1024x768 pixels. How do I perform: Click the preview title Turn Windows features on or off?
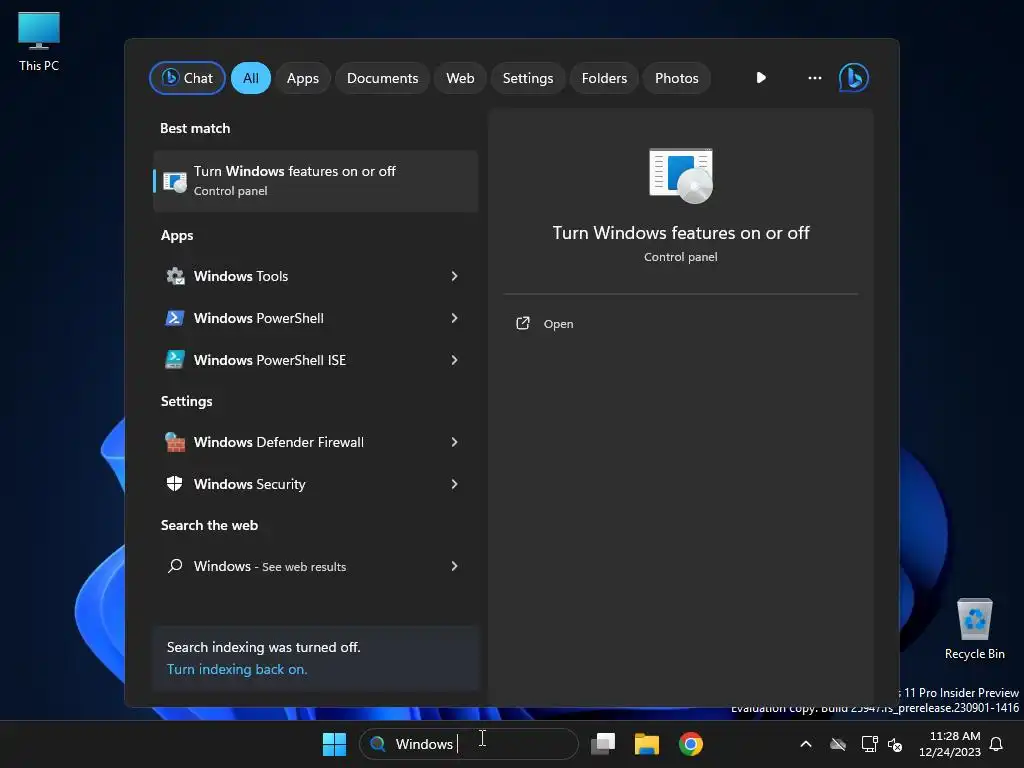tap(680, 233)
